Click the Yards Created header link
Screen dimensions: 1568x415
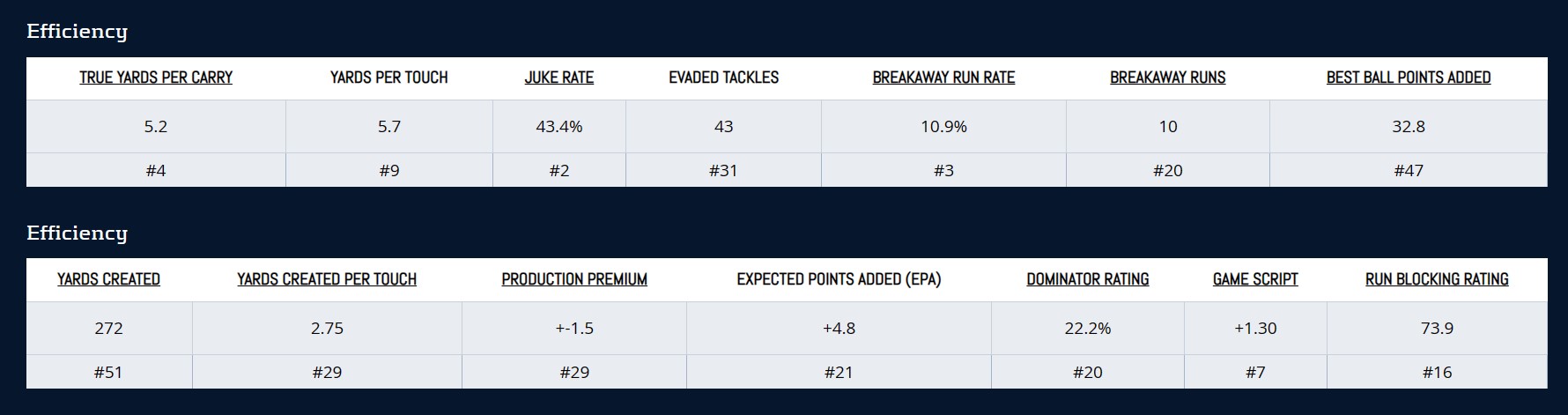click(108, 279)
